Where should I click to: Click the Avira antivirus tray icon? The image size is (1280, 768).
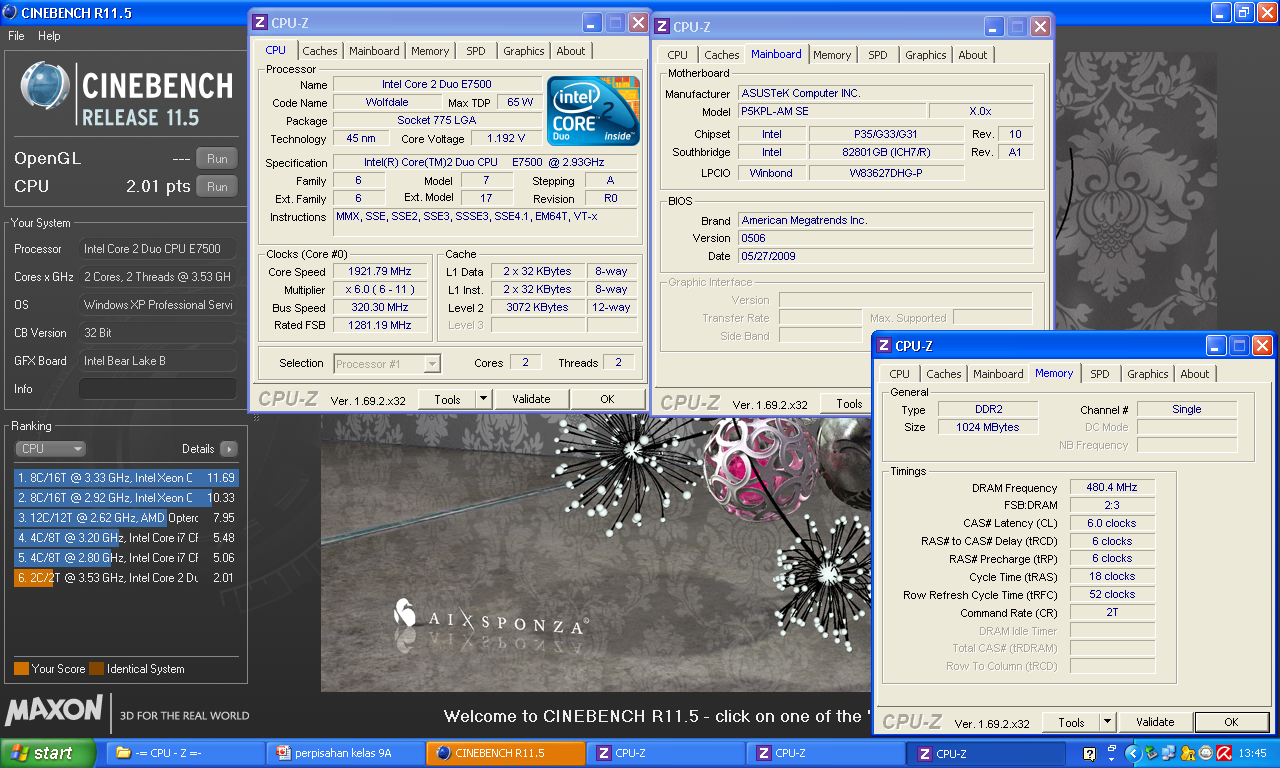pyautogui.click(x=1223, y=753)
